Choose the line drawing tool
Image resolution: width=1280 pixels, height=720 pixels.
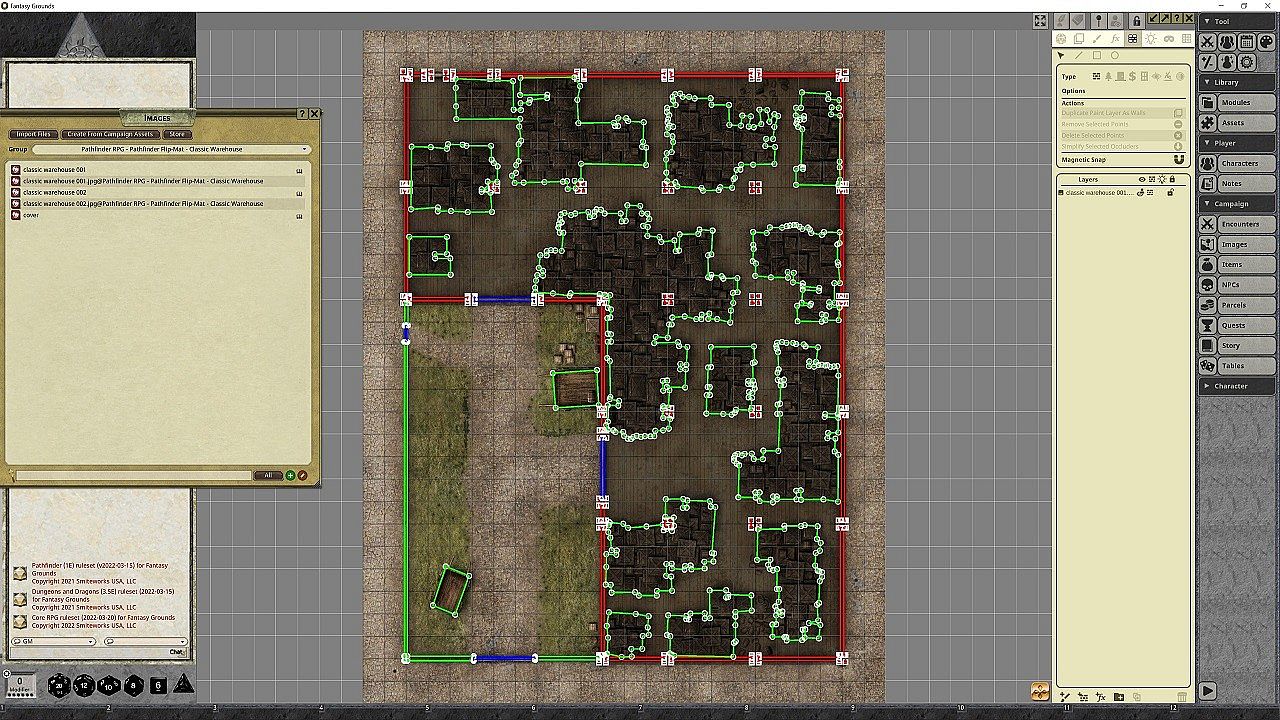point(1079,56)
